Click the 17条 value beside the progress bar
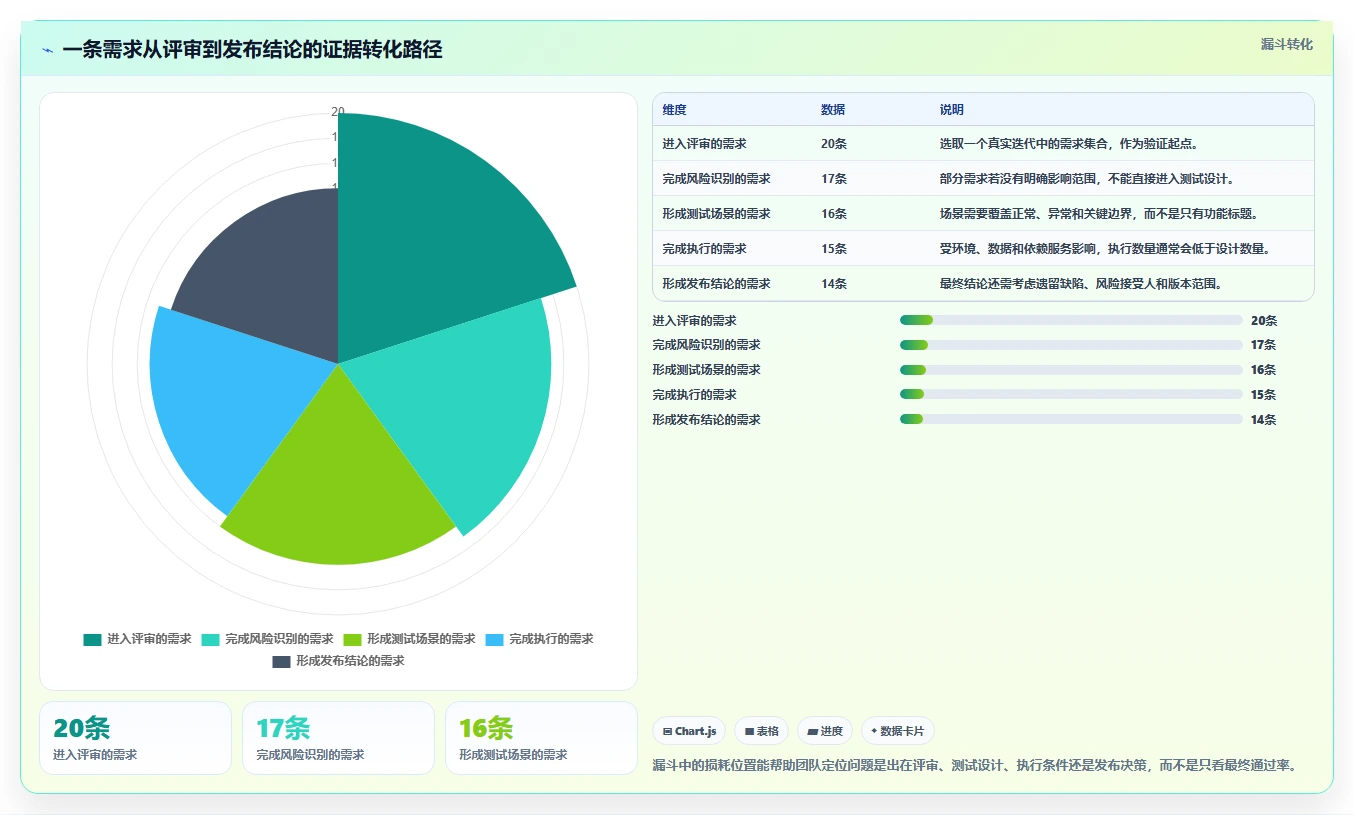The height and width of the screenshot is (815, 1354). click(1264, 345)
